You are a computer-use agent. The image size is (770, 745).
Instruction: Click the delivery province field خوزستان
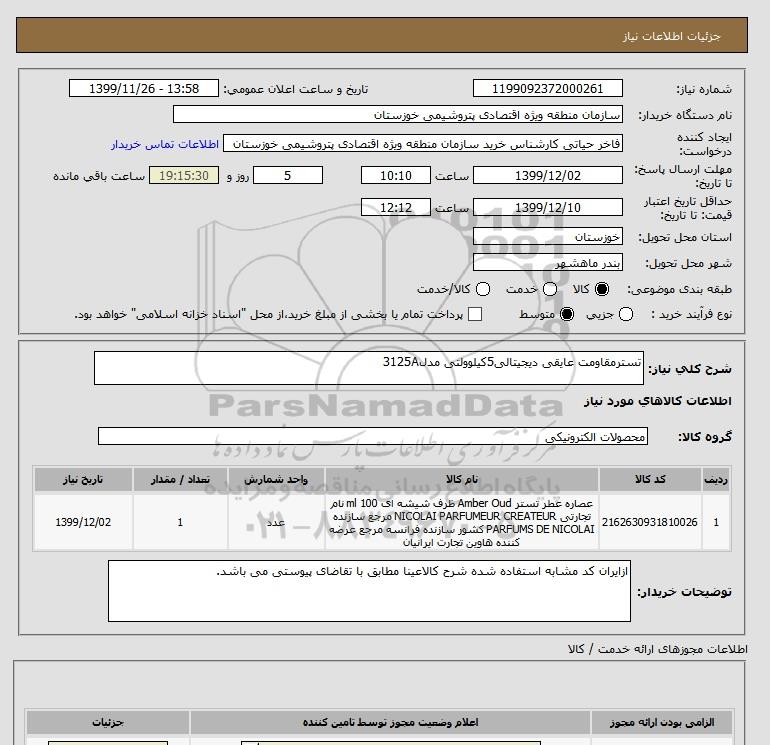click(x=548, y=237)
